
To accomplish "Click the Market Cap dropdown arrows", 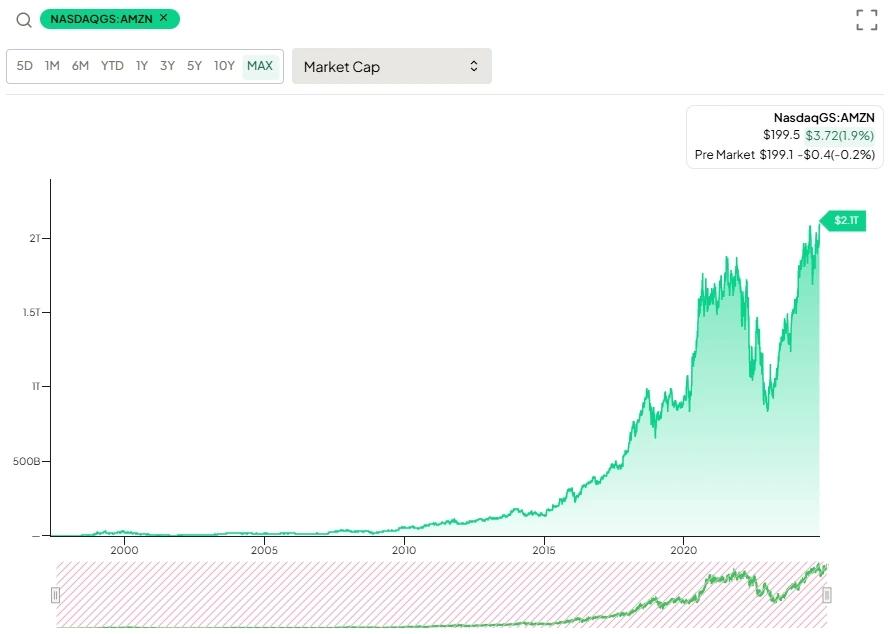I will pyautogui.click(x=473, y=66).
